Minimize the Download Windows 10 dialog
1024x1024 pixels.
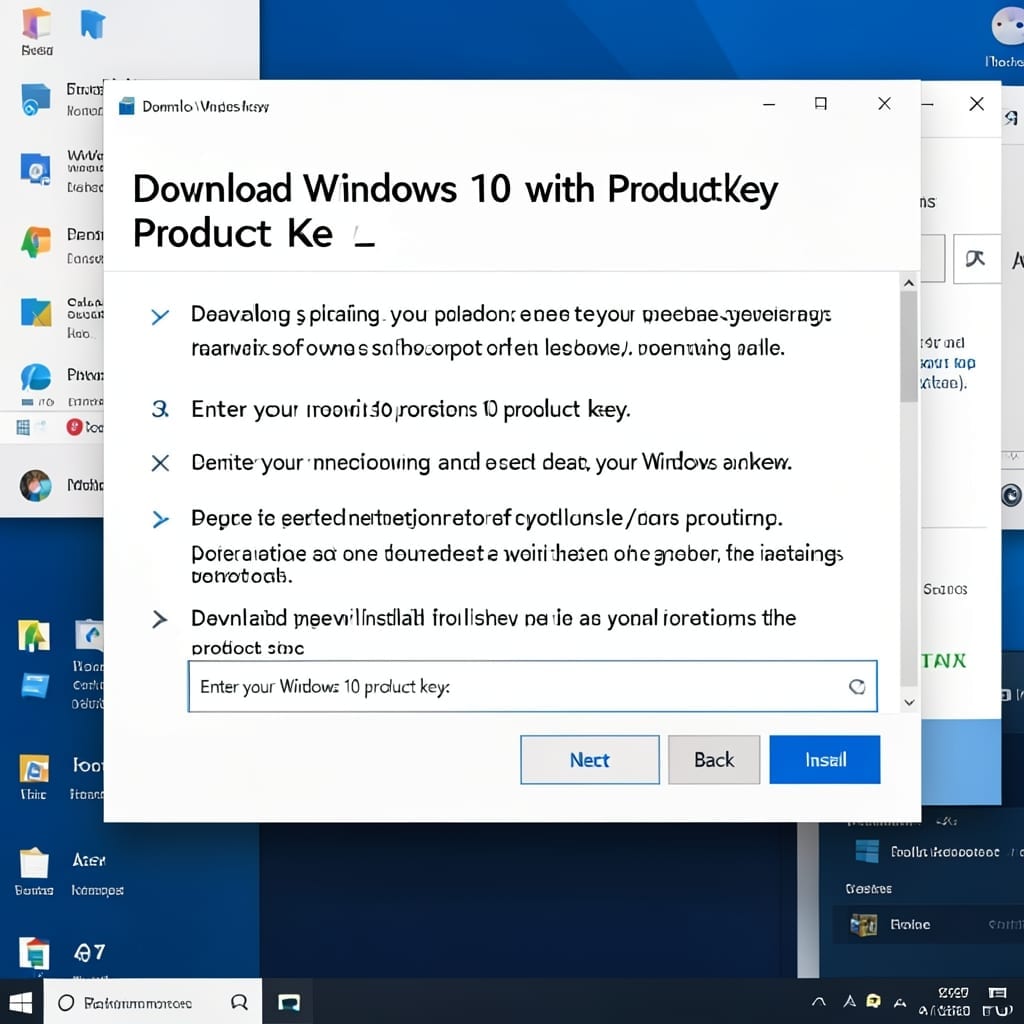(x=769, y=104)
